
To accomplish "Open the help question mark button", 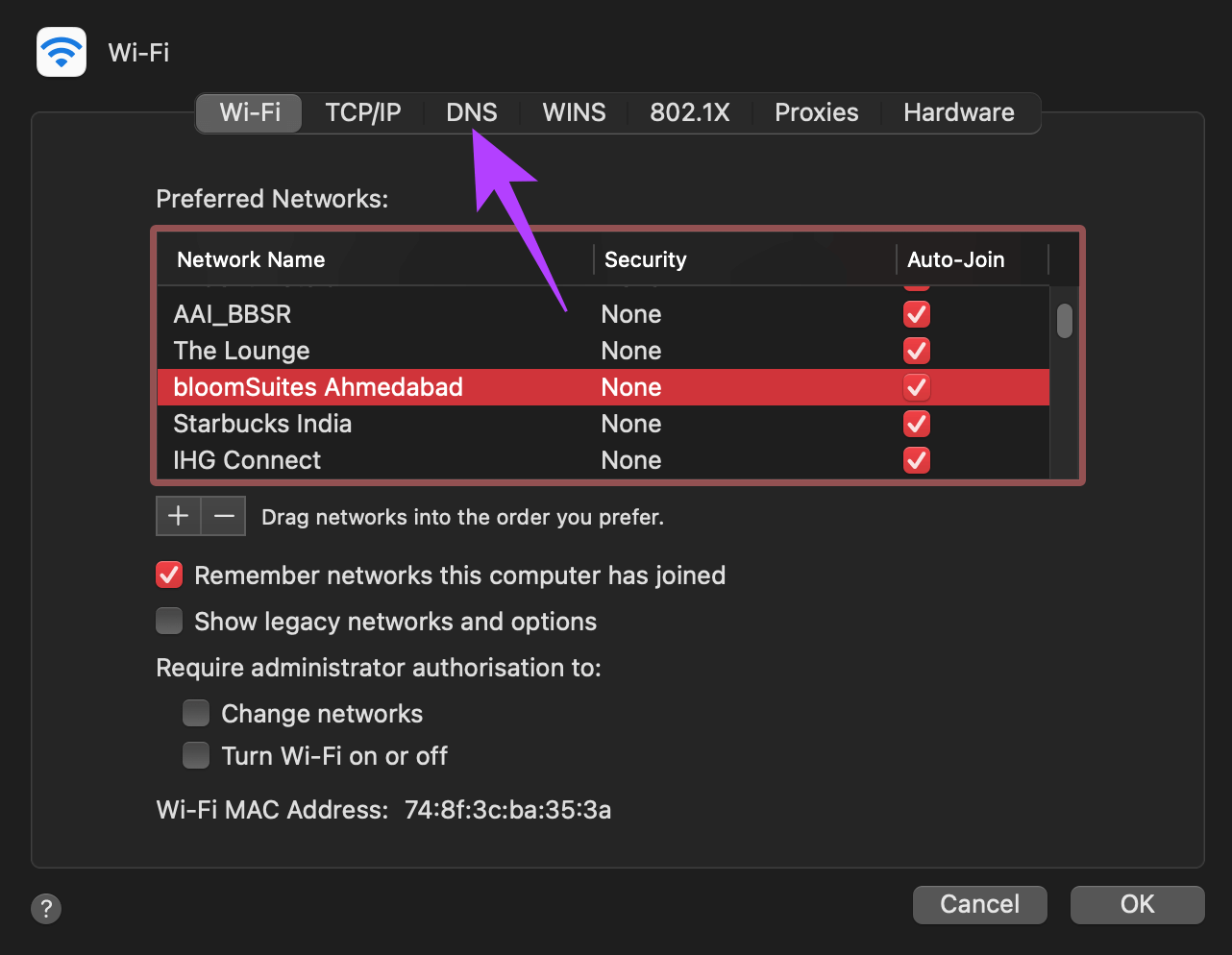I will tap(46, 908).
